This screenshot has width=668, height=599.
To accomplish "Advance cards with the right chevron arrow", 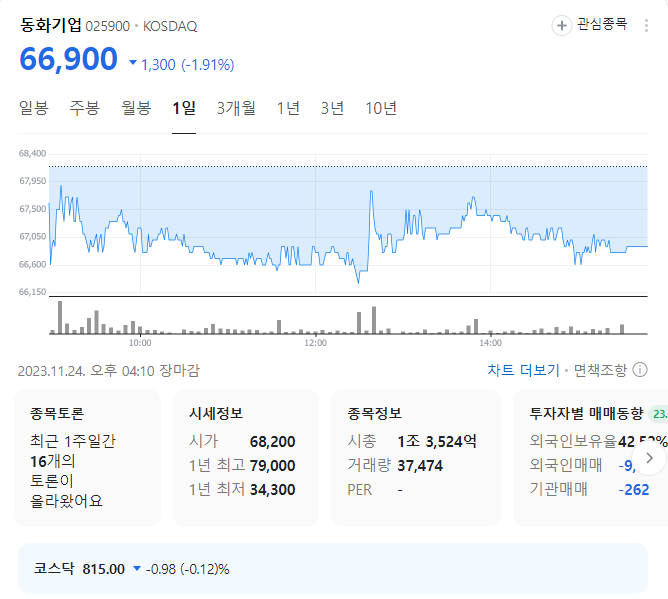I will pos(649,458).
